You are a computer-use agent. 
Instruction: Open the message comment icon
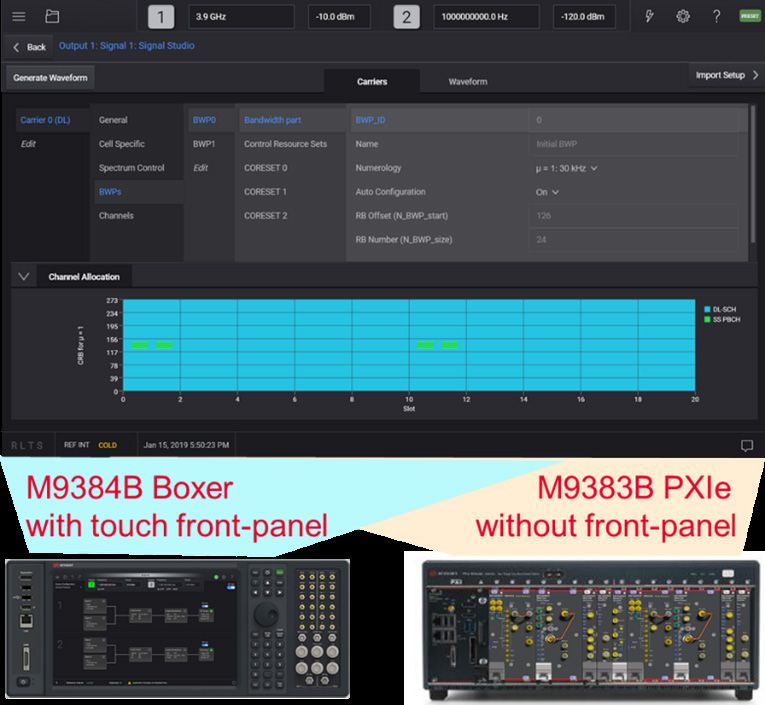[x=747, y=445]
